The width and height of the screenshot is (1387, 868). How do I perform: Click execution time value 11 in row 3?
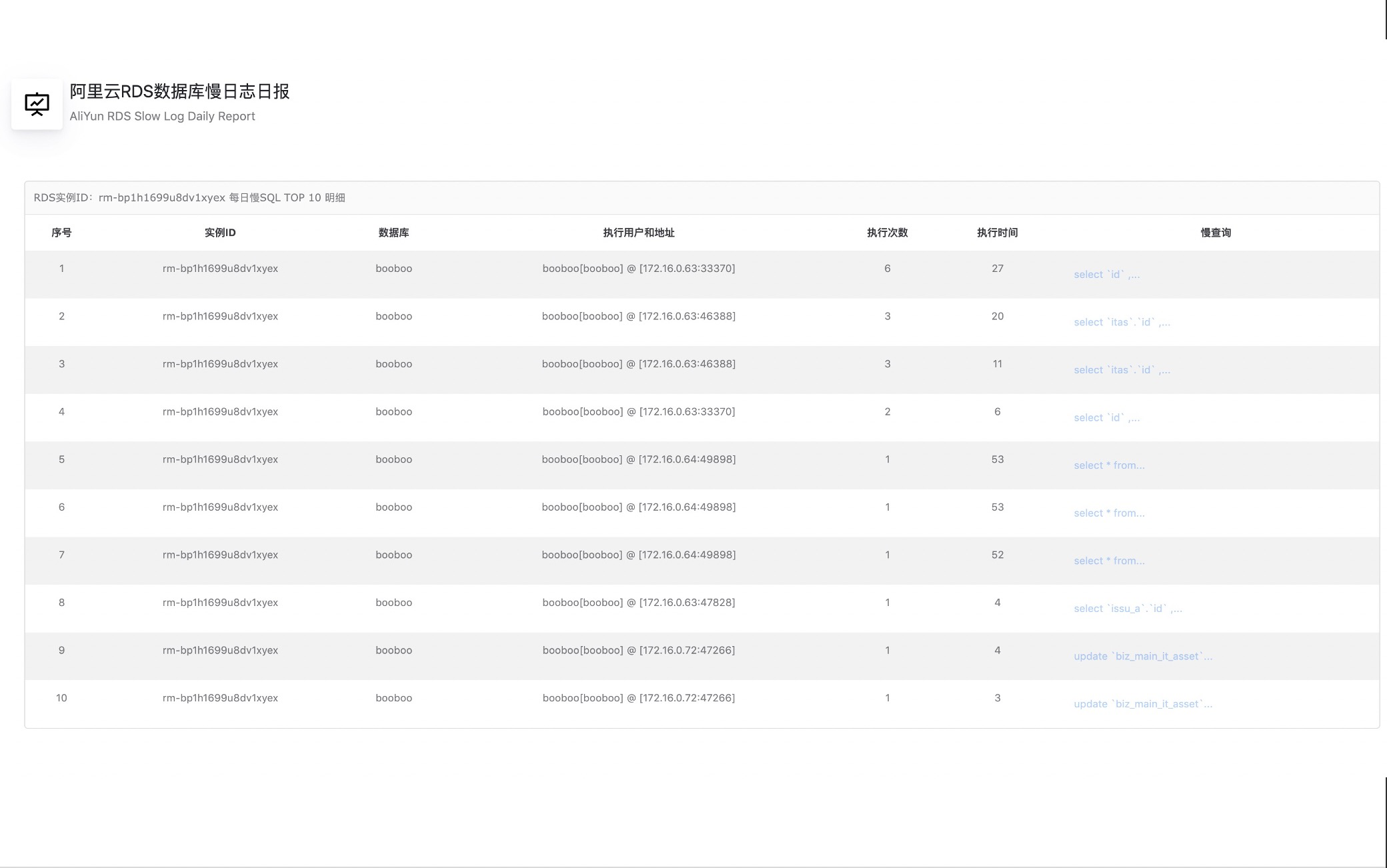pyautogui.click(x=997, y=364)
